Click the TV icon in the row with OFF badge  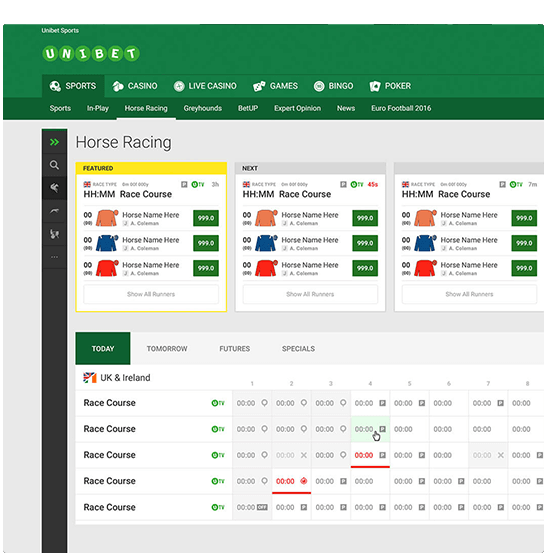pos(218,507)
